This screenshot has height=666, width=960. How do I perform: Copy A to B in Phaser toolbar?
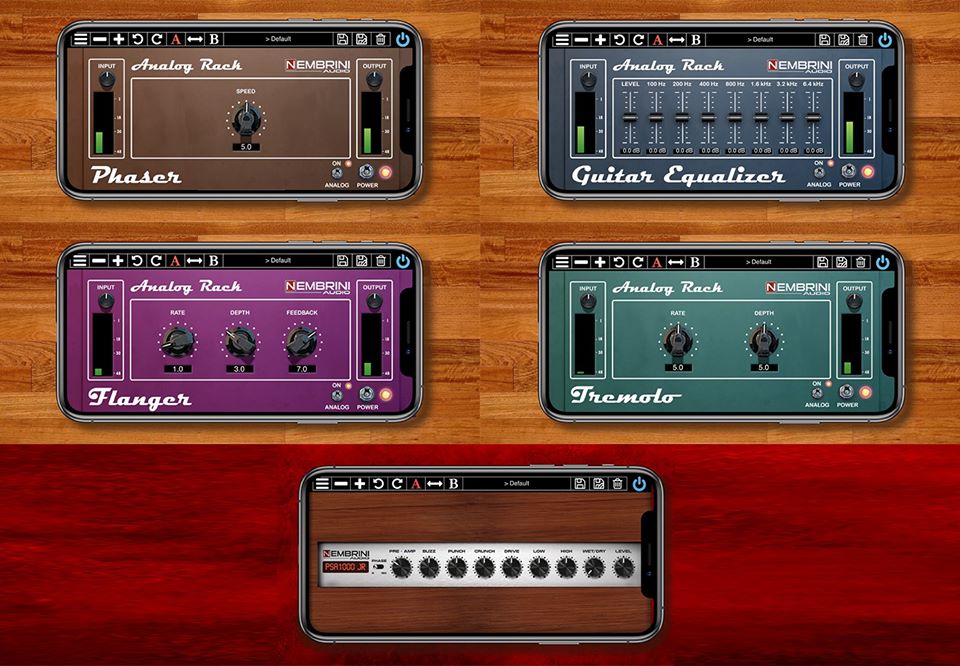pyautogui.click(x=195, y=39)
